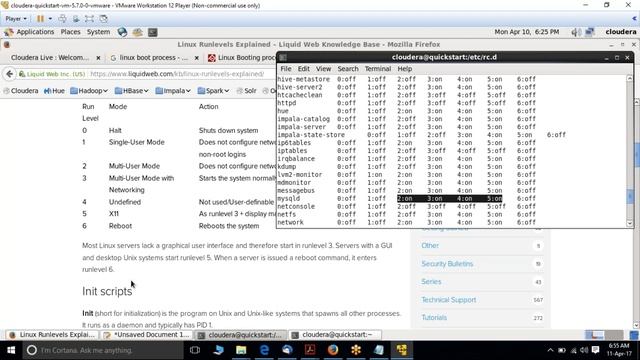Open the Technical Support category link
640x360 pixels.
(x=449, y=300)
